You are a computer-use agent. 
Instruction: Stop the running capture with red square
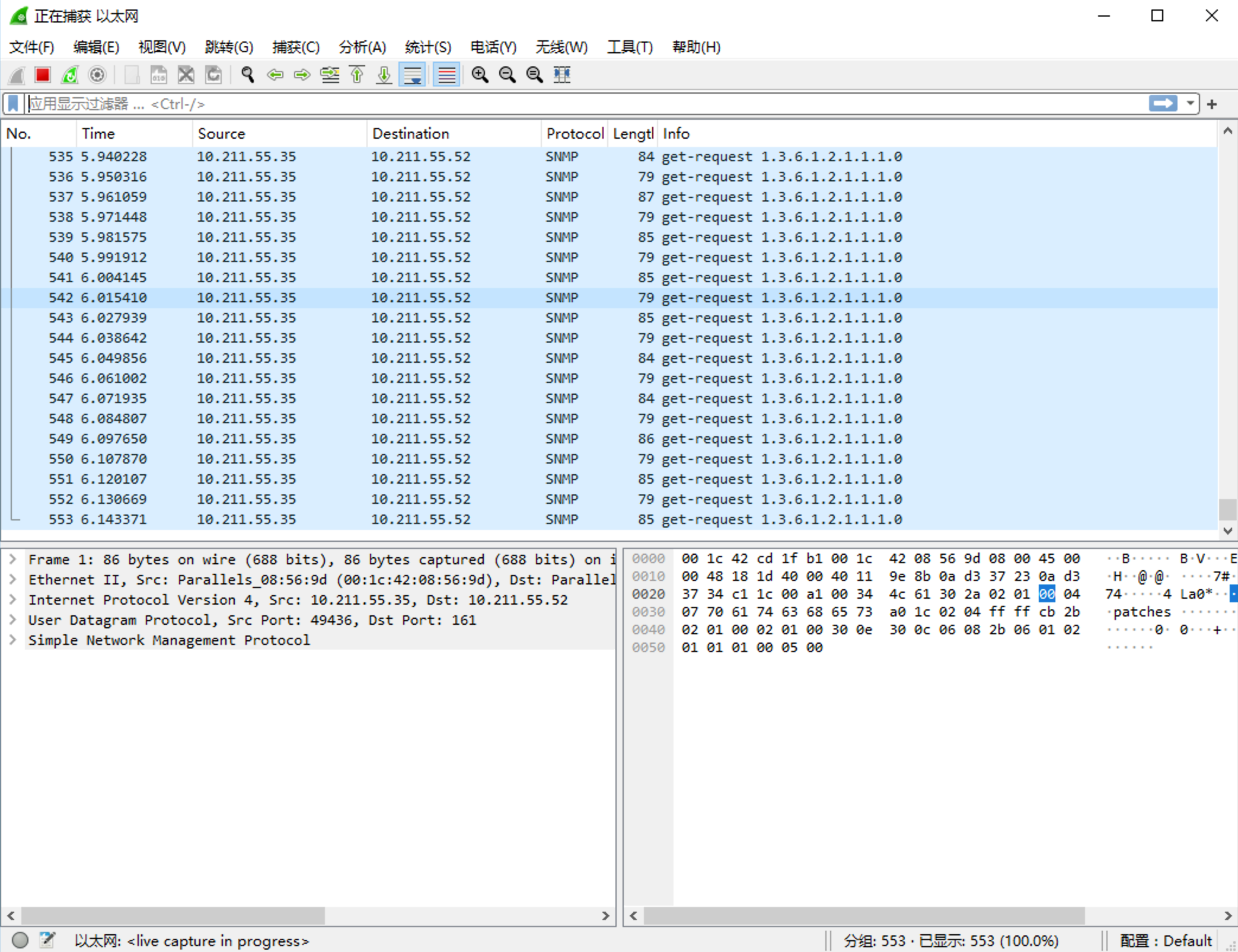[43, 75]
